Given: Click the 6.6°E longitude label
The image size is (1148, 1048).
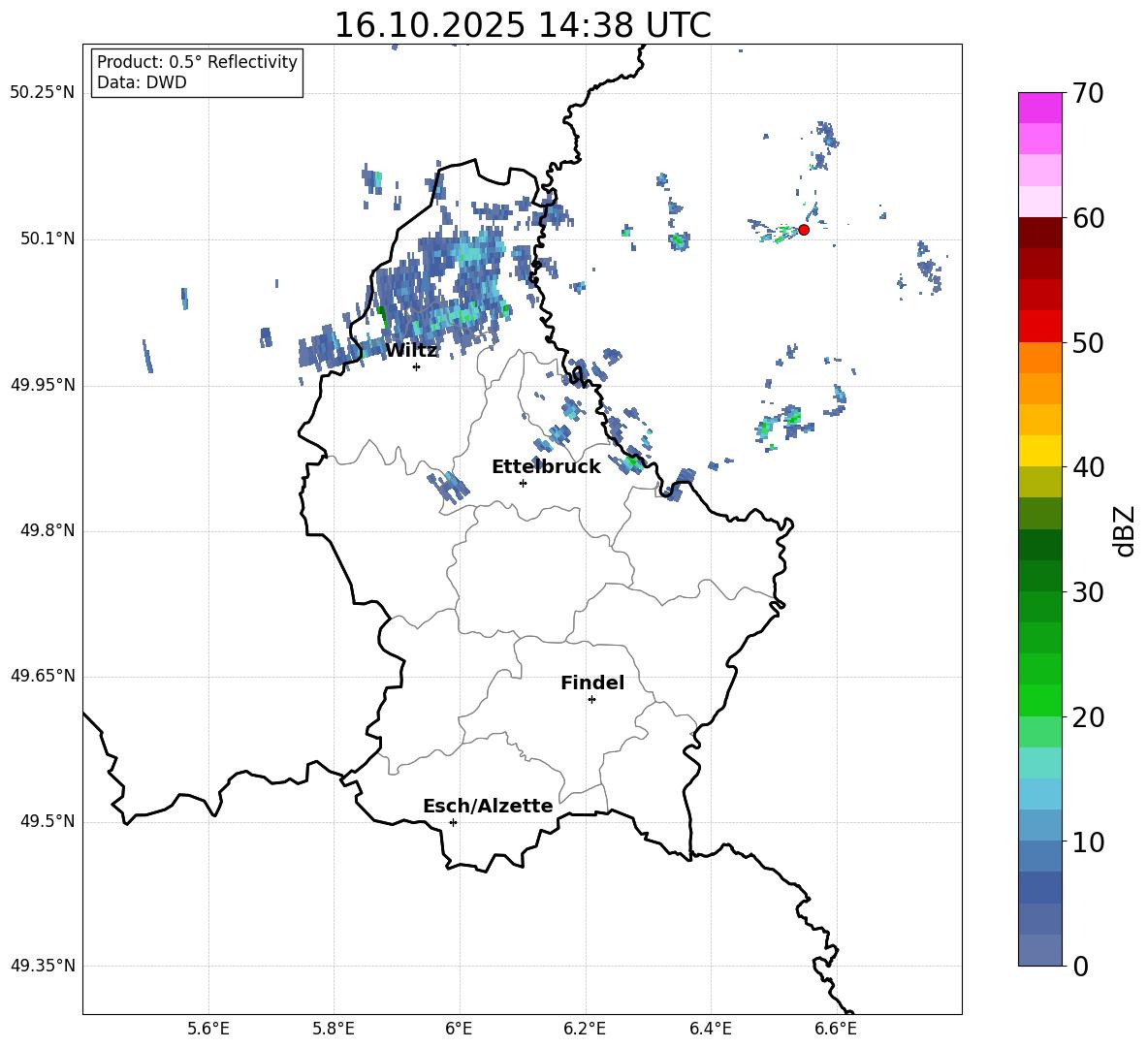Looking at the screenshot, I should [836, 1029].
